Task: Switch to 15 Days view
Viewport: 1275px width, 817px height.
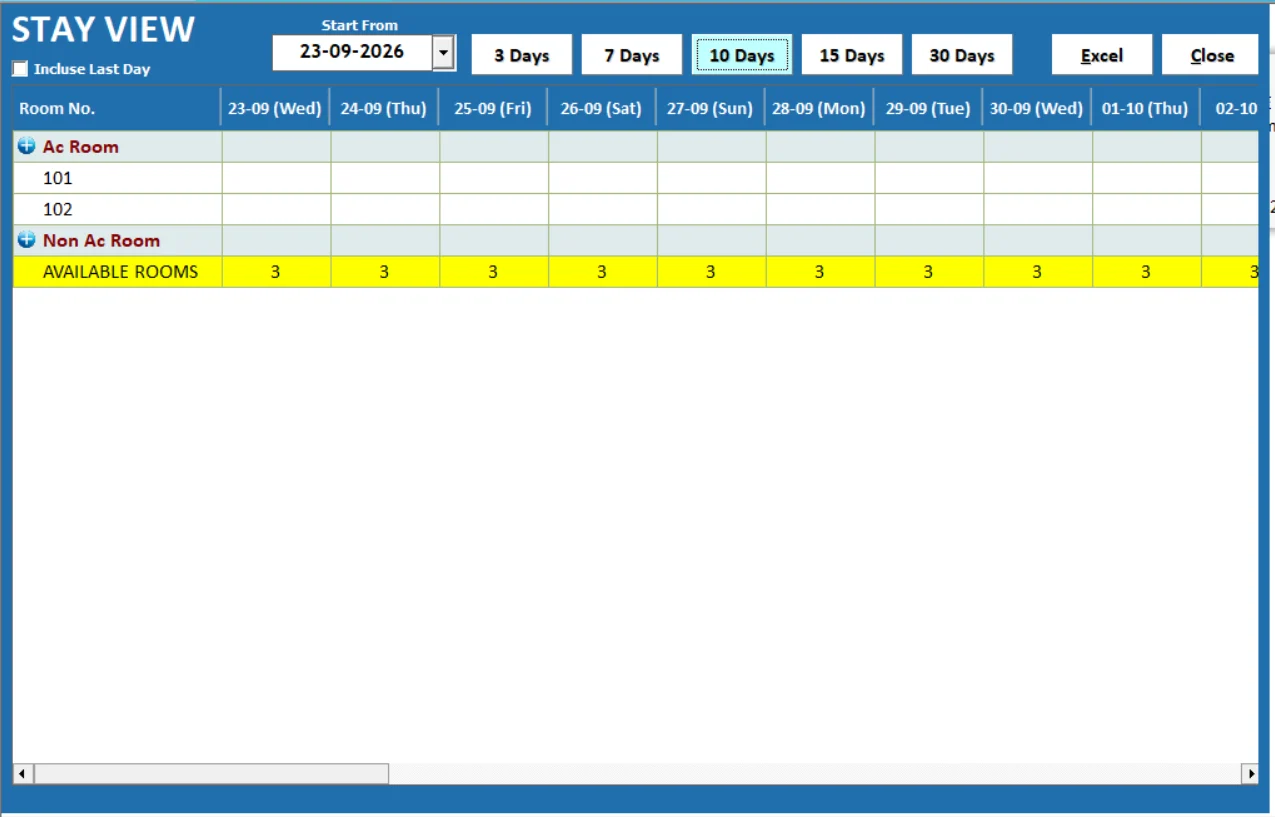Action: point(852,55)
